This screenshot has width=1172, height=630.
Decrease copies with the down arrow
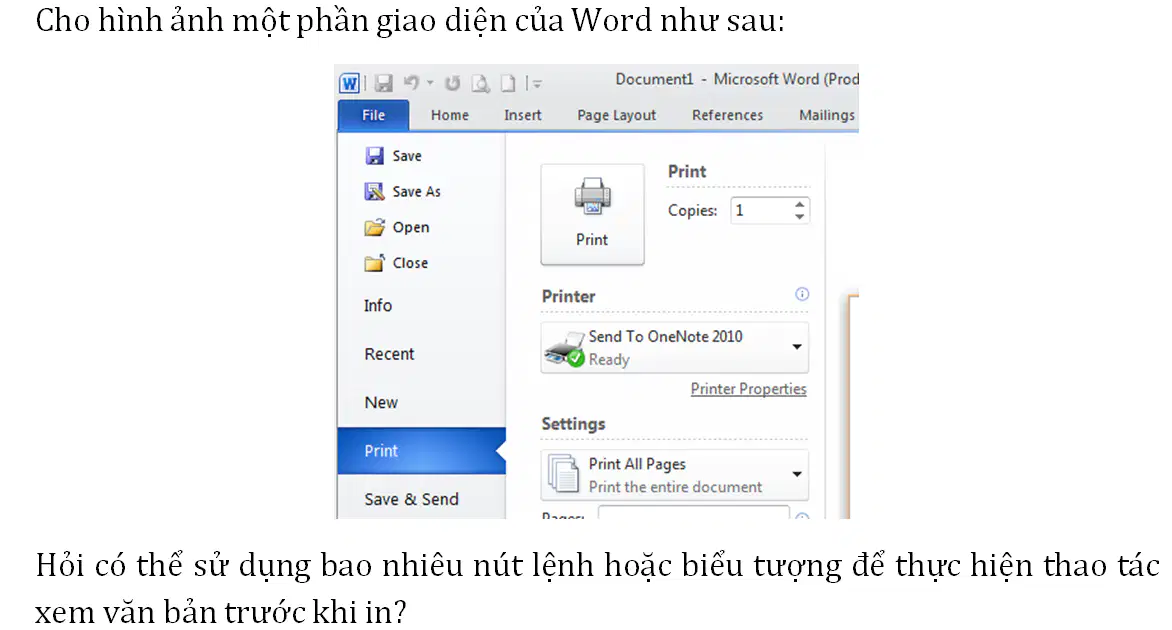tap(800, 217)
